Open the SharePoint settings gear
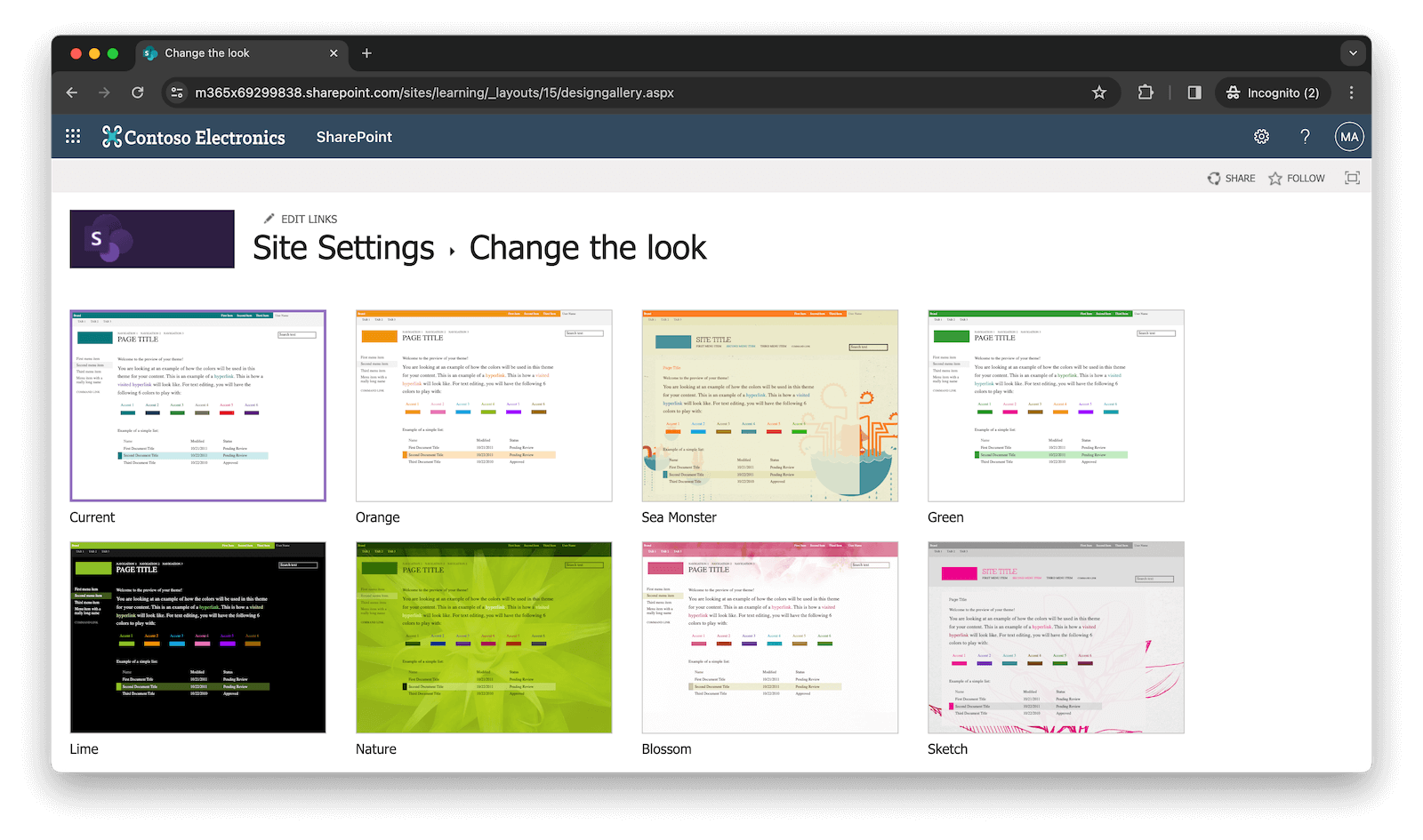Viewport: 1423px width, 840px height. (1261, 136)
